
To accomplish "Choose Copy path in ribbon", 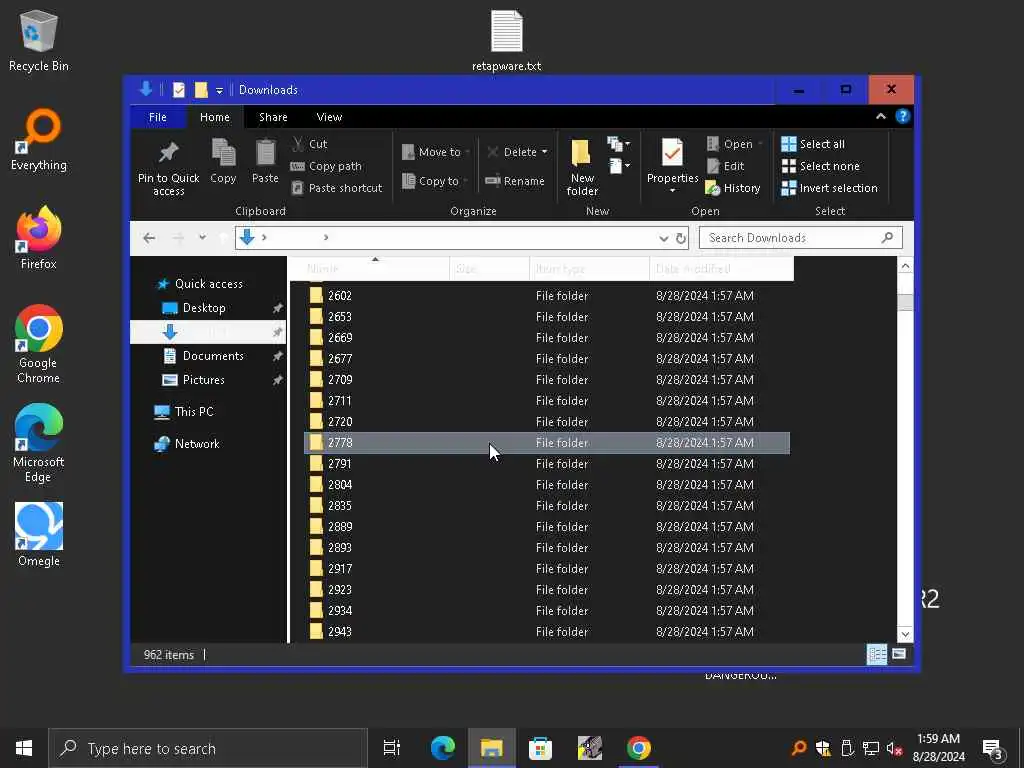I will (x=326, y=166).
